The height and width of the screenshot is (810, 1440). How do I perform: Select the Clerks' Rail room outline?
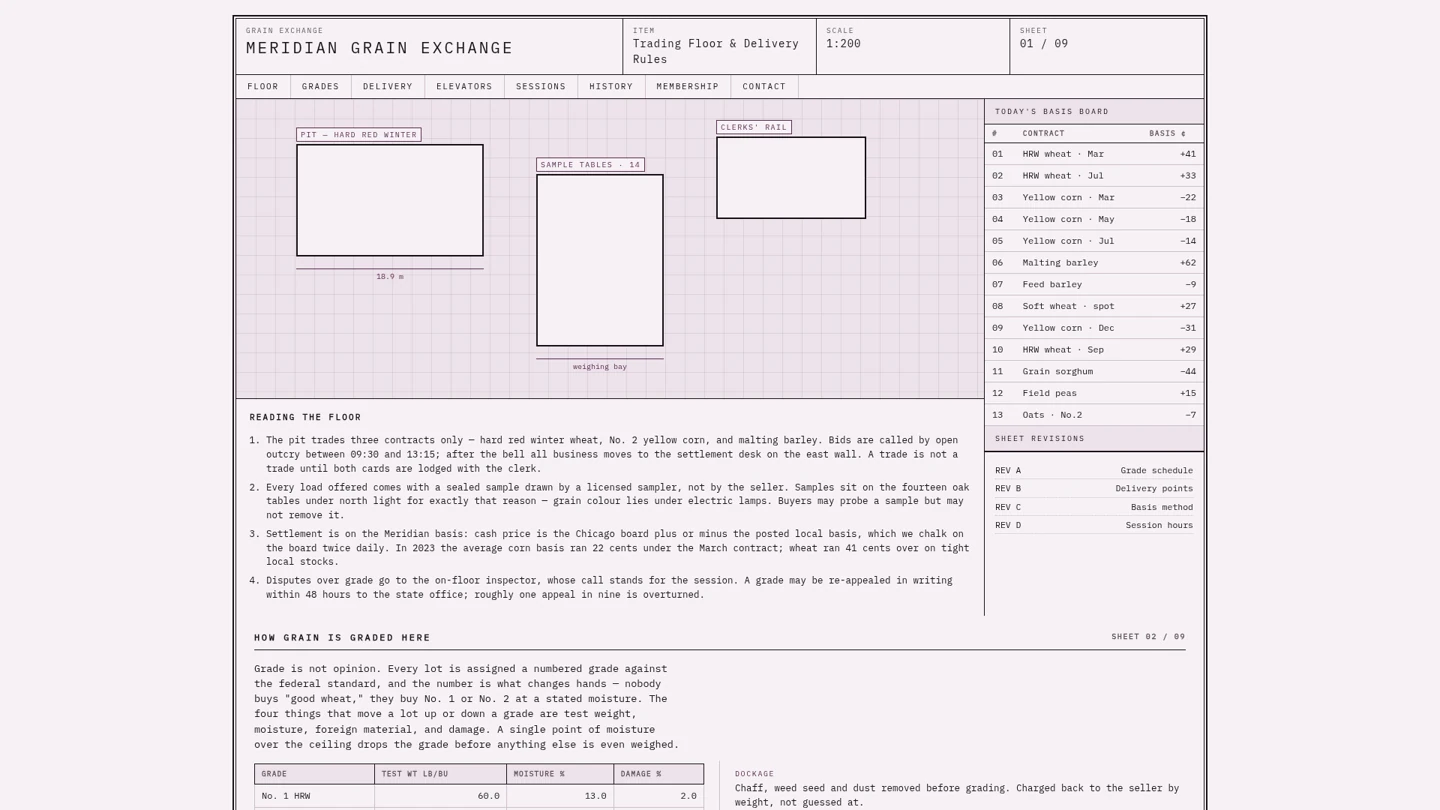tap(791, 178)
